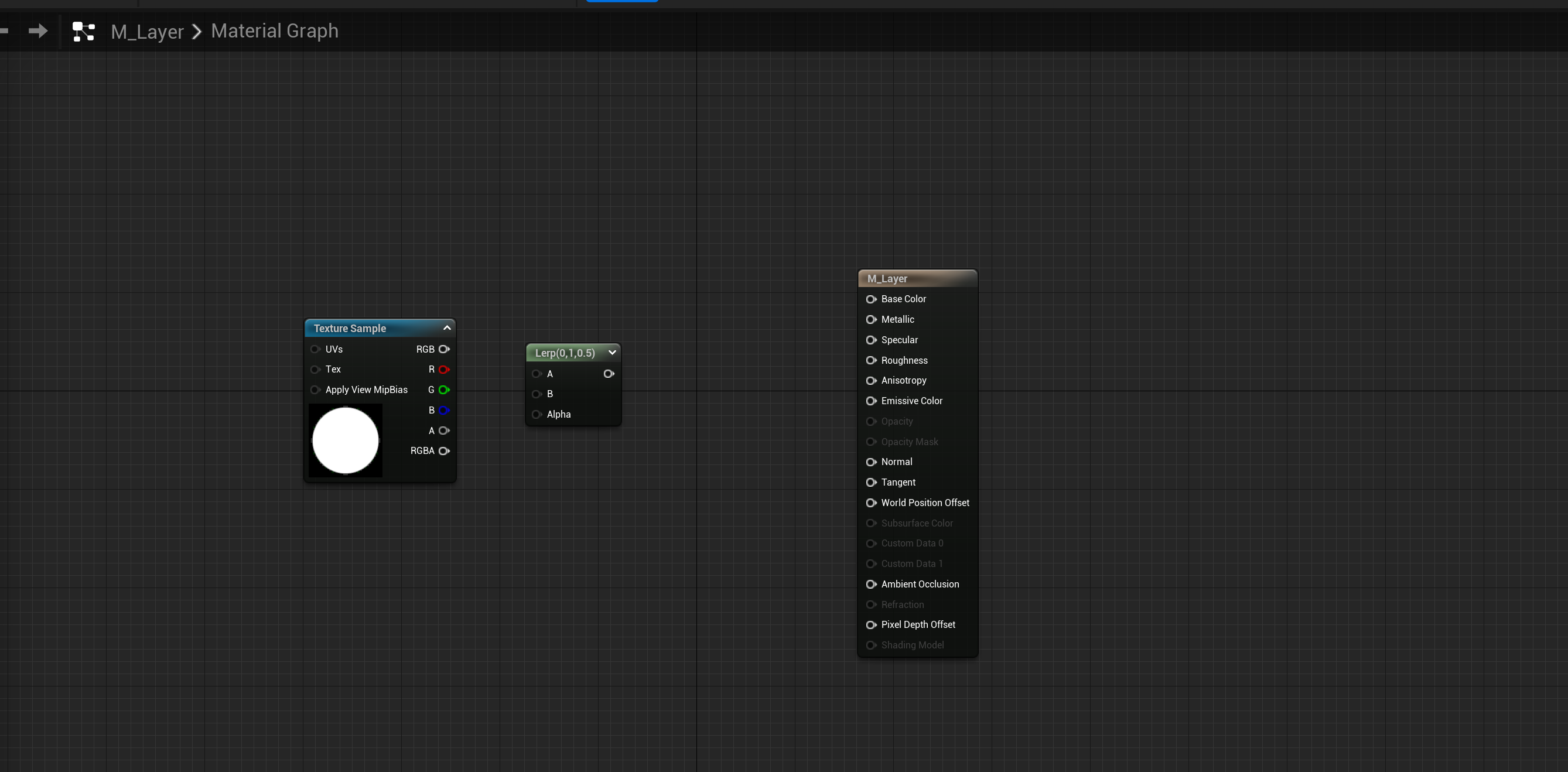Click the Base Color input pin
The height and width of the screenshot is (772, 1568).
point(870,299)
